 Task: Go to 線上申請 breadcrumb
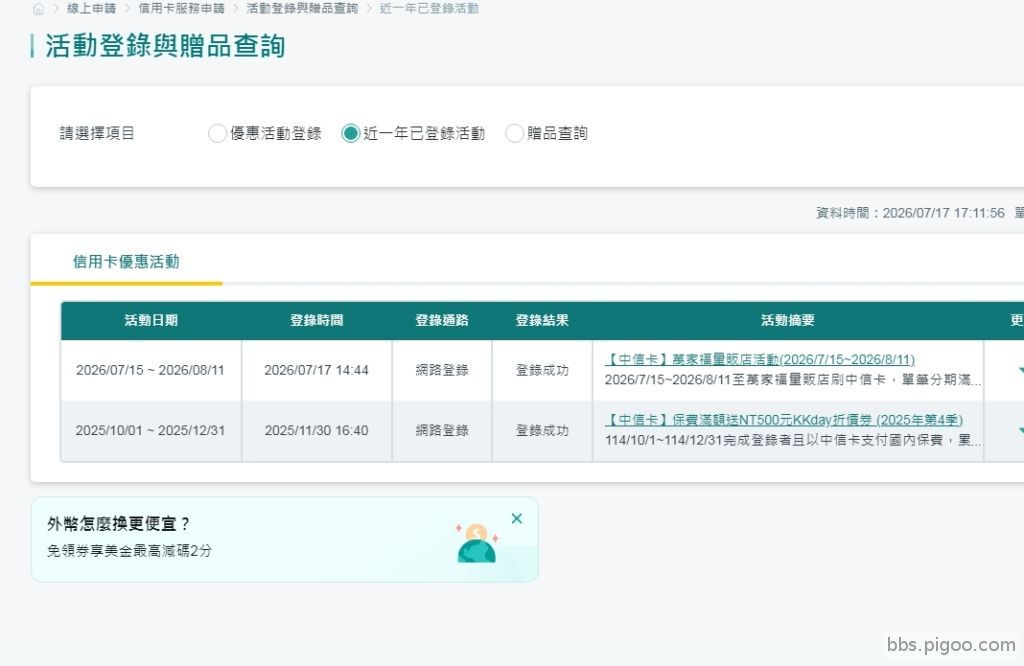pyautogui.click(x=91, y=8)
